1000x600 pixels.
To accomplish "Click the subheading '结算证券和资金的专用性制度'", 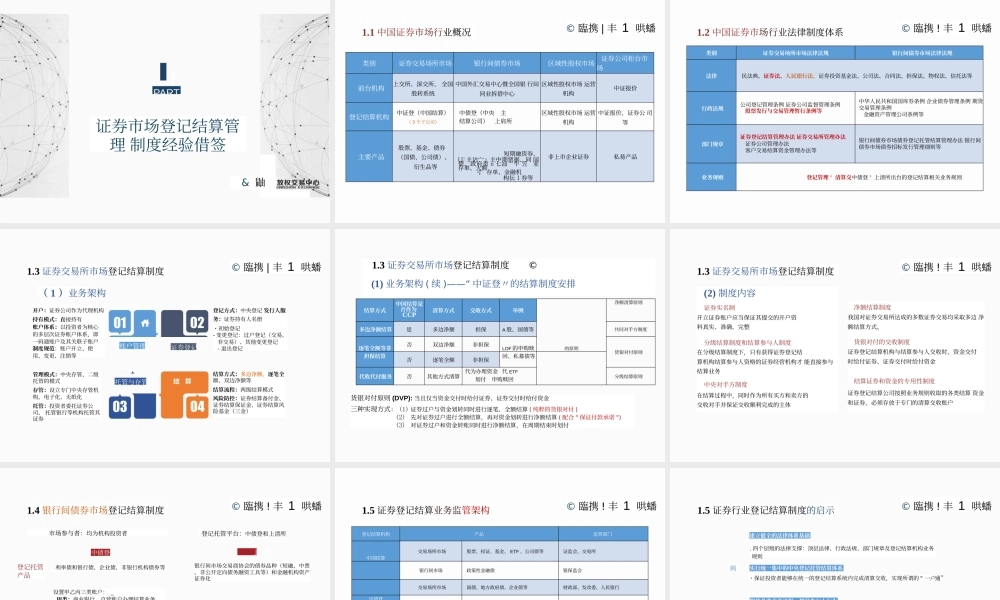I will [893, 381].
